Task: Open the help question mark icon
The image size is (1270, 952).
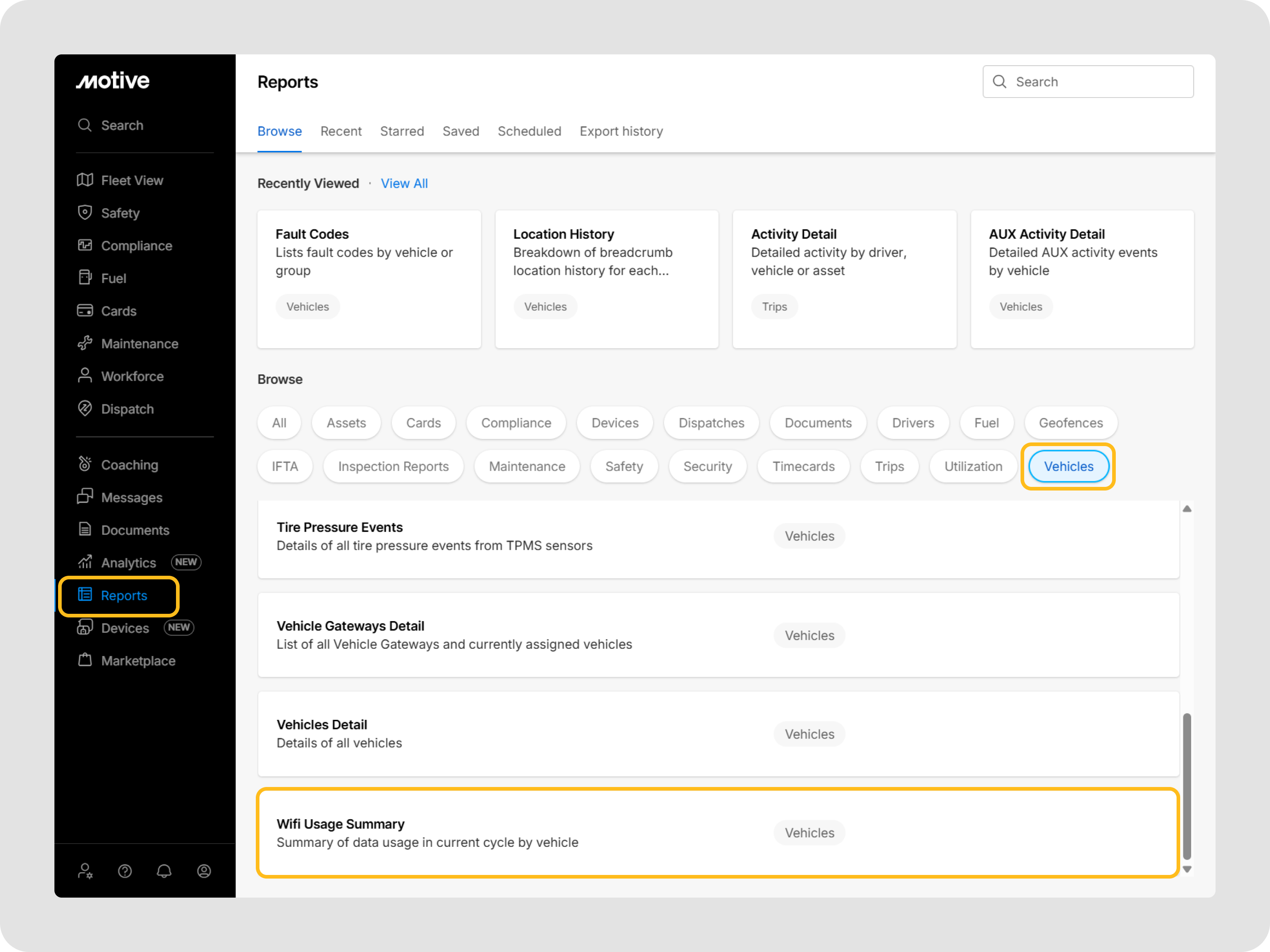Action: (x=125, y=871)
